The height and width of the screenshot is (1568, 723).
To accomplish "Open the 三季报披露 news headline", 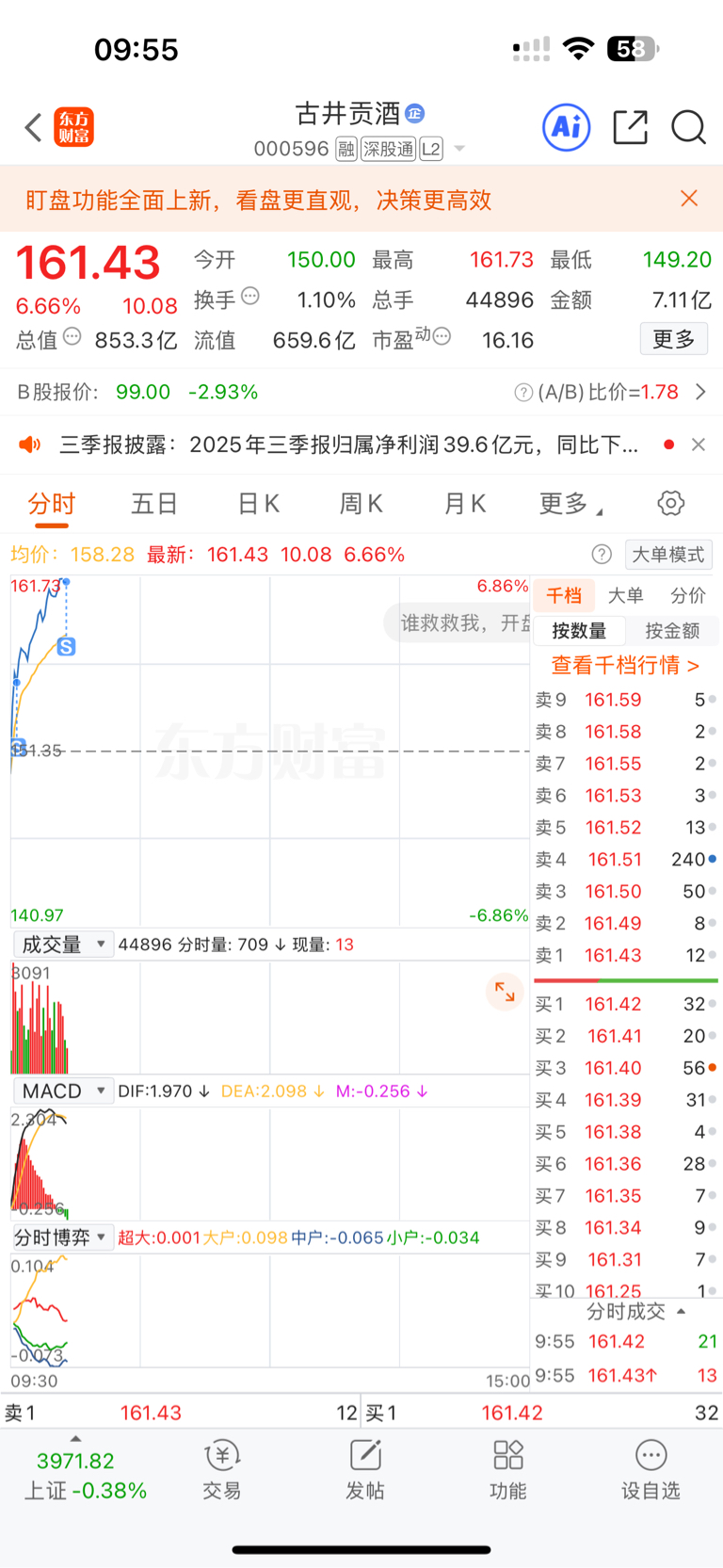I will coord(349,445).
